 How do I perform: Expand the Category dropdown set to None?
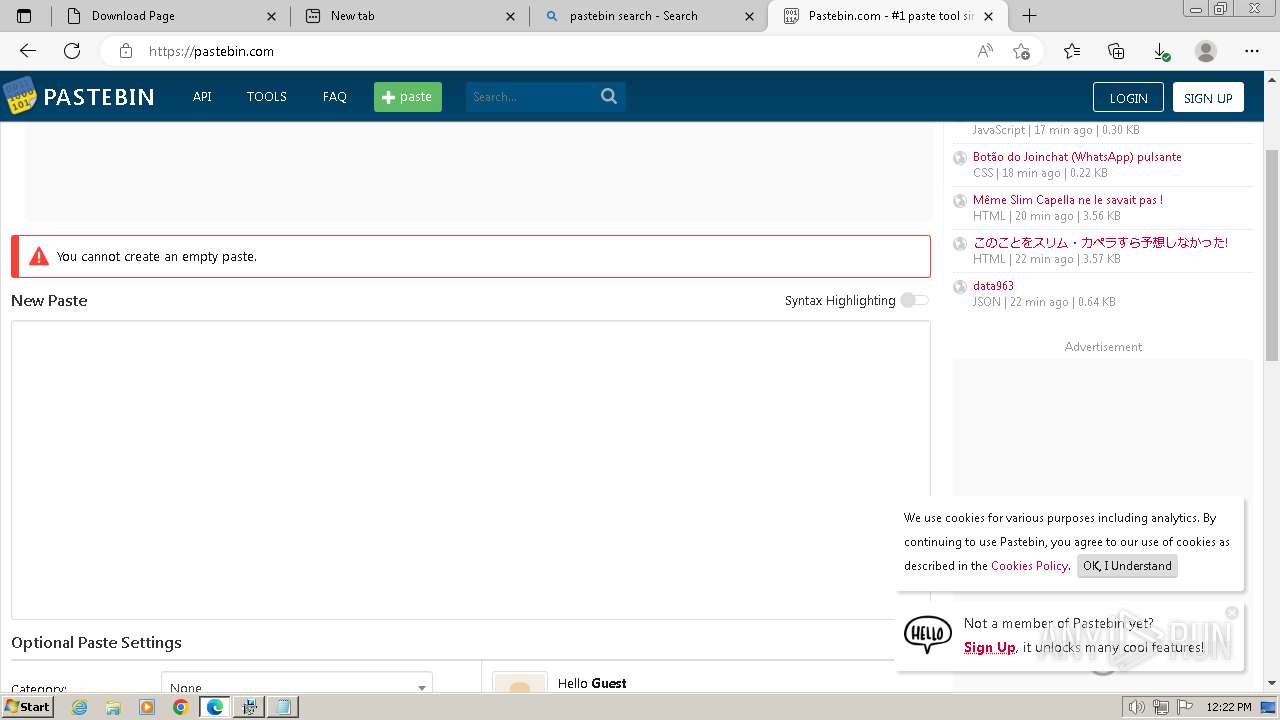click(297, 686)
